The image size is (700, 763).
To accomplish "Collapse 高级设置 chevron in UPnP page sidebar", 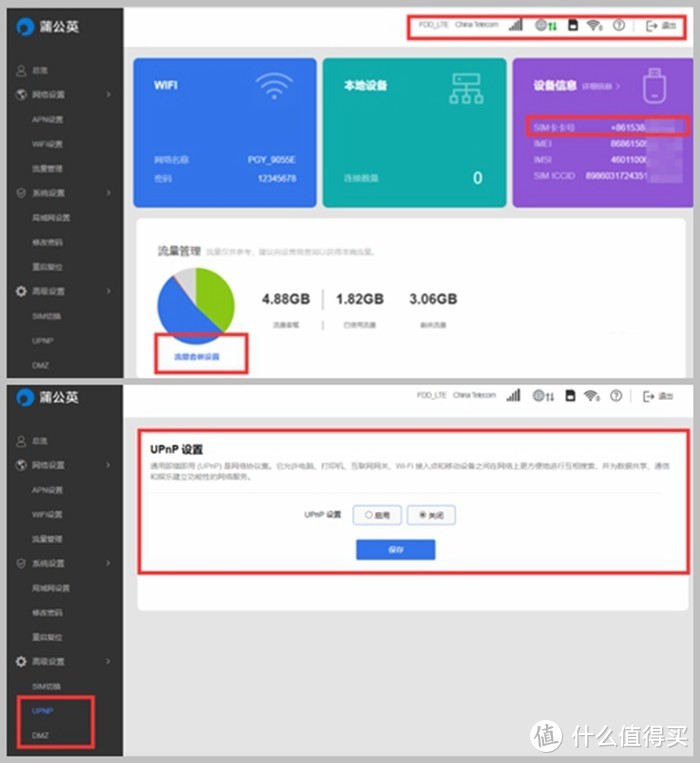I will tap(108, 661).
